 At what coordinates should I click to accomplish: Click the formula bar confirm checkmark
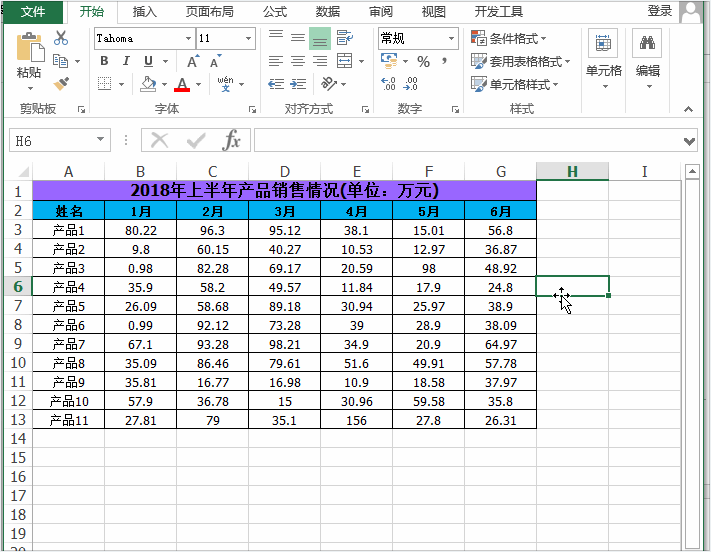[196, 140]
